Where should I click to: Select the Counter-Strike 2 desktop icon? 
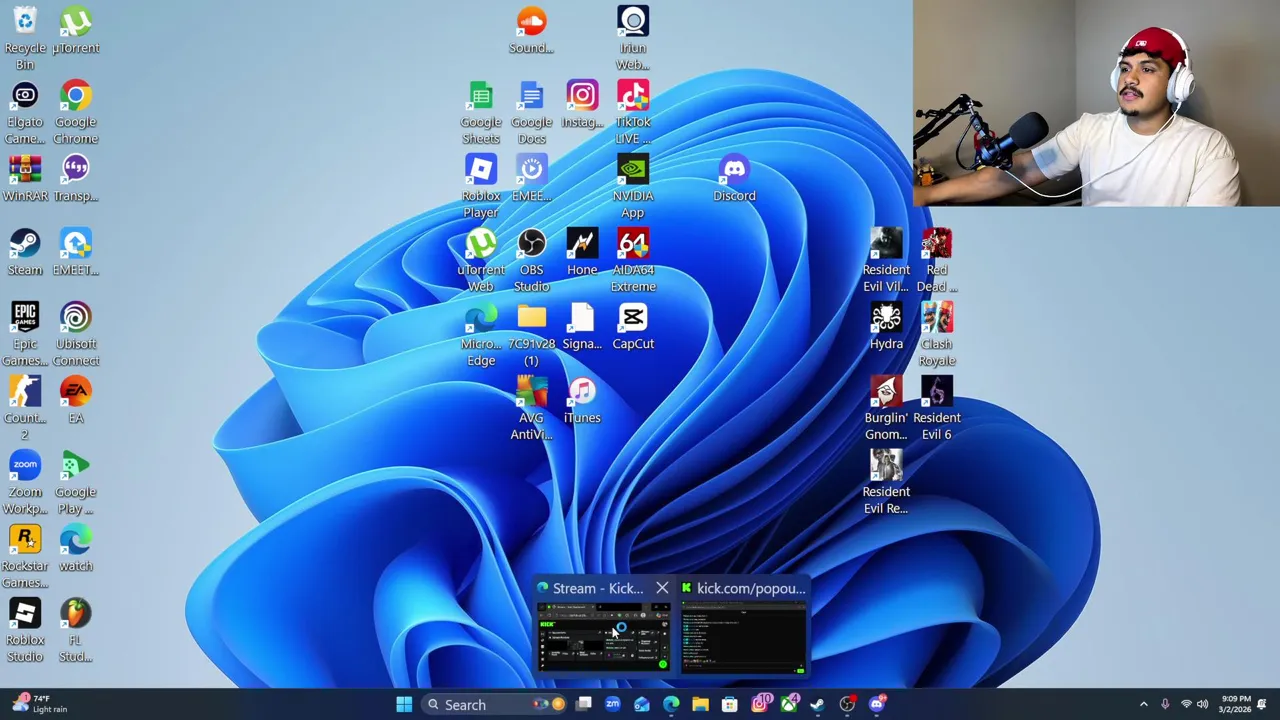(x=25, y=408)
